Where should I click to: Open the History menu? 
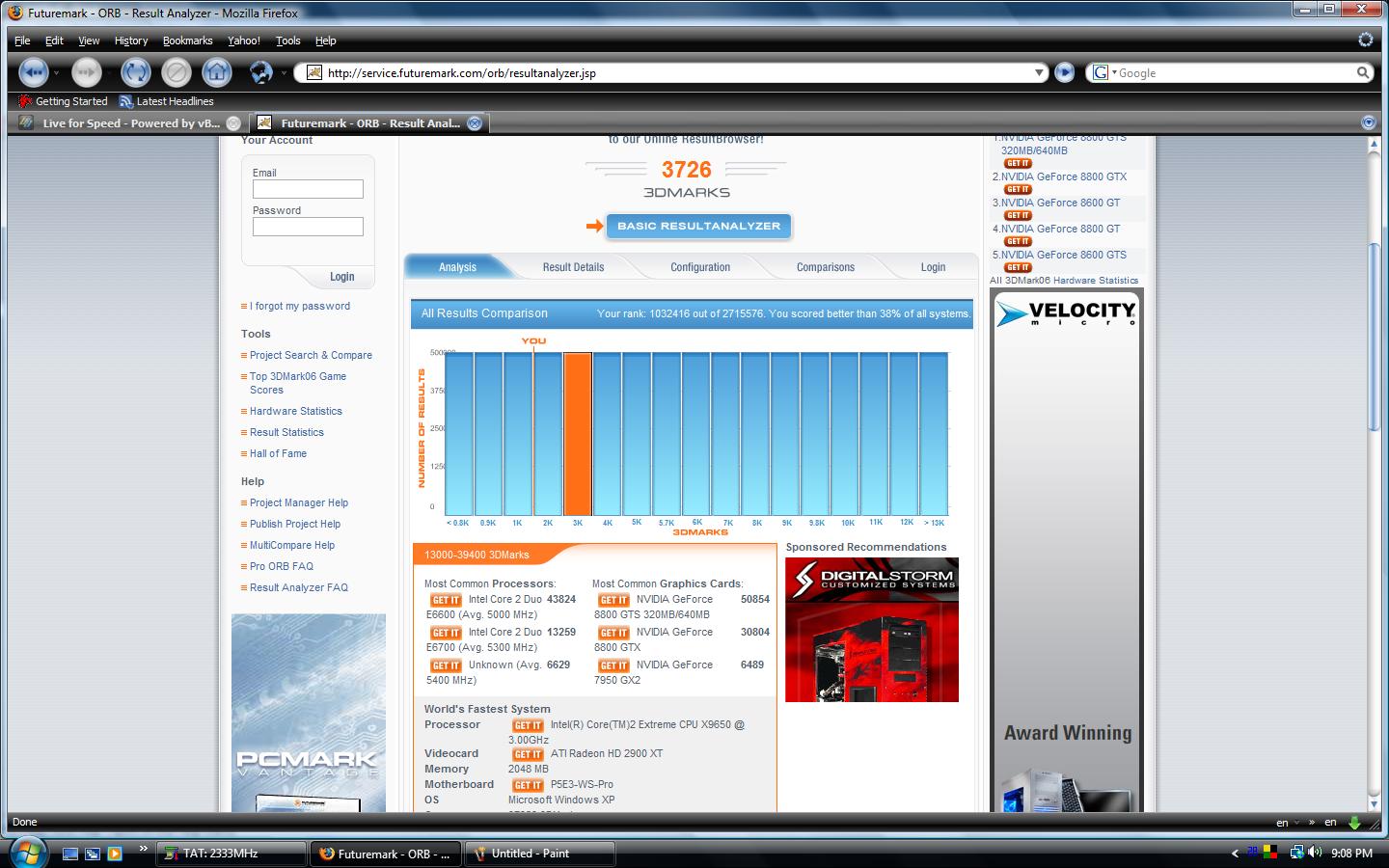pos(131,41)
